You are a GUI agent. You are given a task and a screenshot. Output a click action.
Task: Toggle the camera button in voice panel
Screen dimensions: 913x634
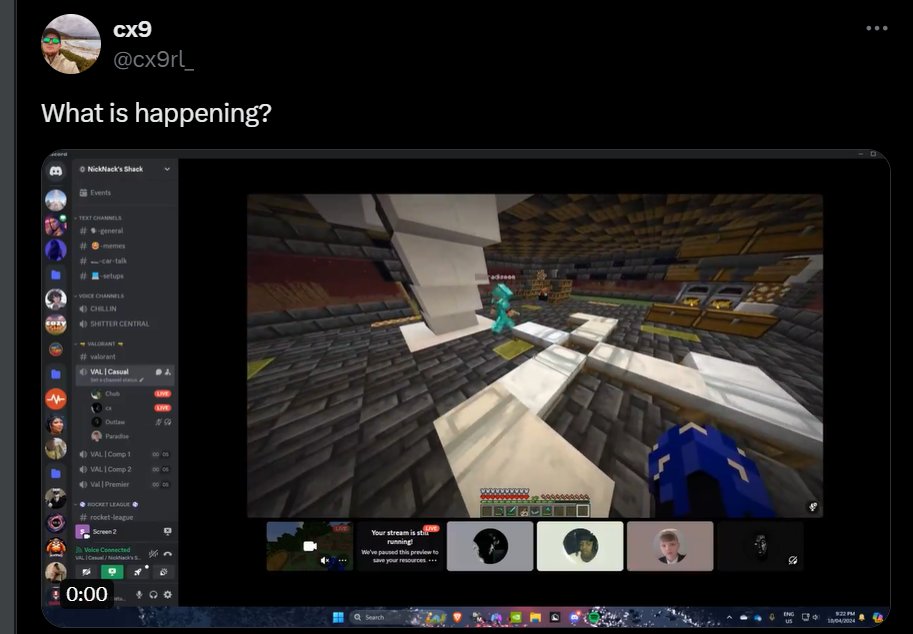pyautogui.click(x=86, y=572)
